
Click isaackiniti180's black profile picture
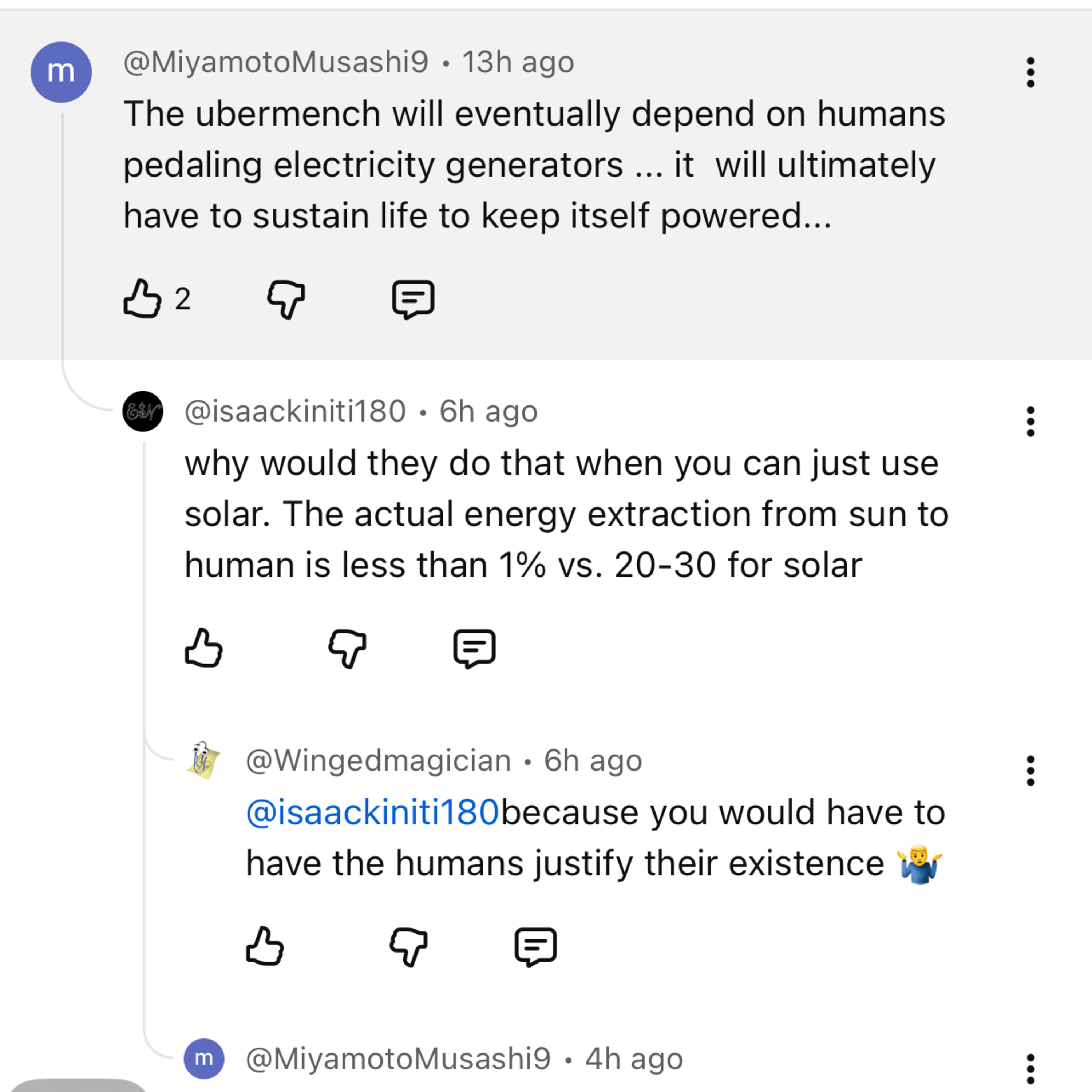143,411
